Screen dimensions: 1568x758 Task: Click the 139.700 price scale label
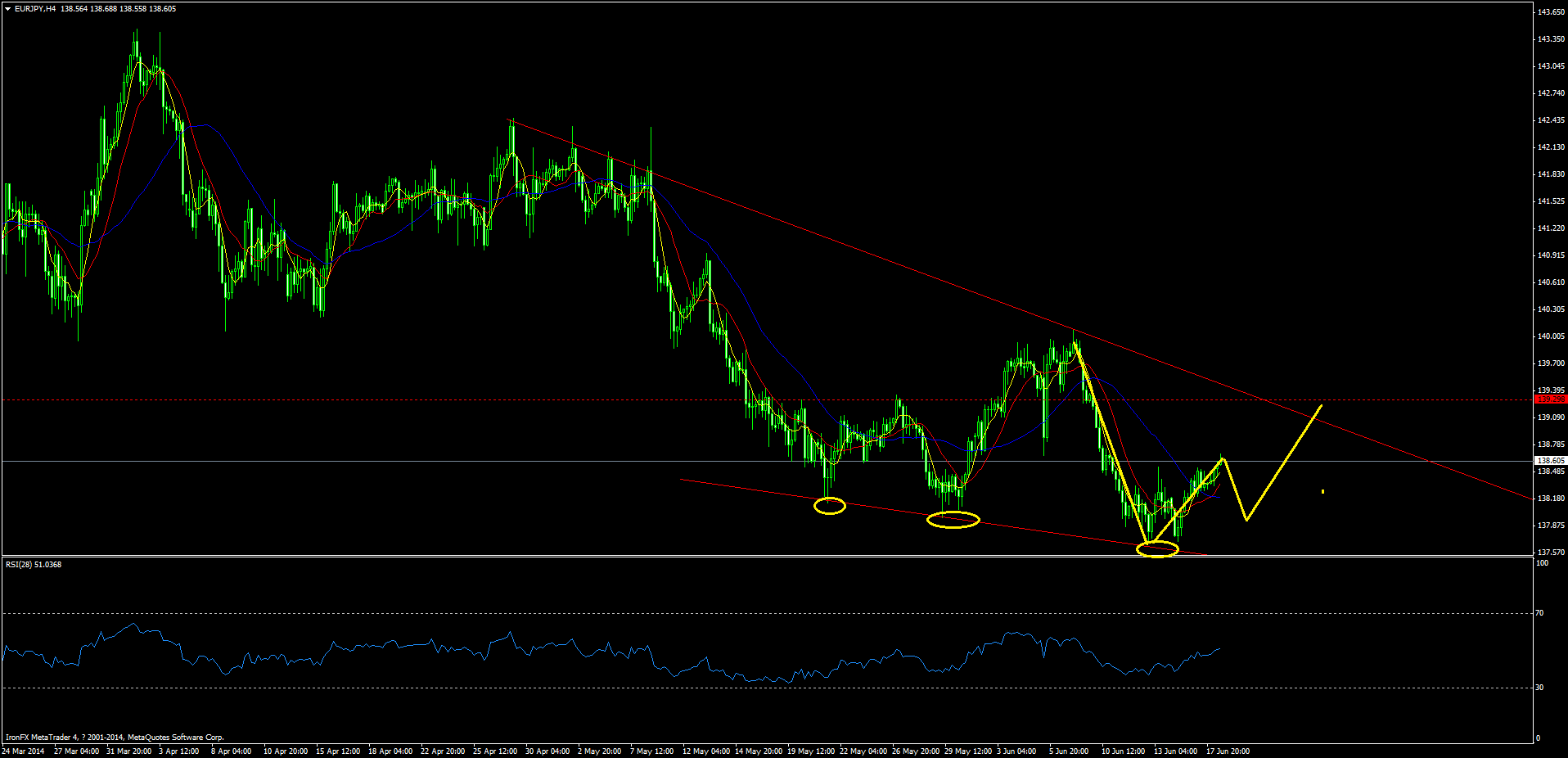(x=1551, y=363)
